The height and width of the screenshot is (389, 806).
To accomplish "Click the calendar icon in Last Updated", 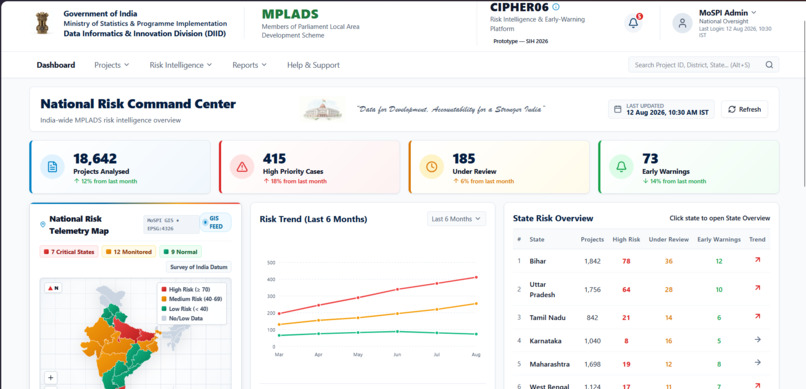I will coord(618,109).
